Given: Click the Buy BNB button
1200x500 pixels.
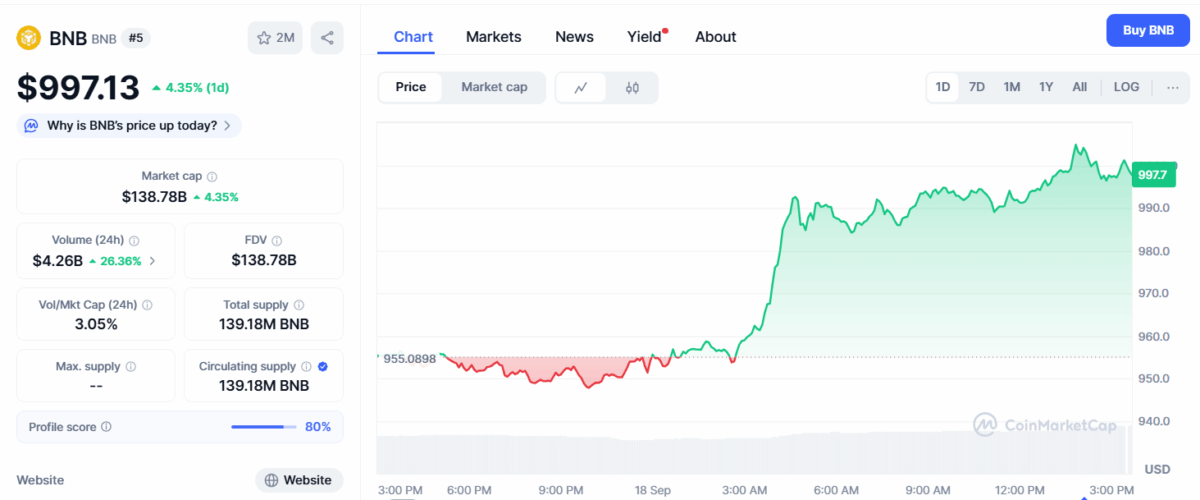Looking at the screenshot, I should [1147, 31].
